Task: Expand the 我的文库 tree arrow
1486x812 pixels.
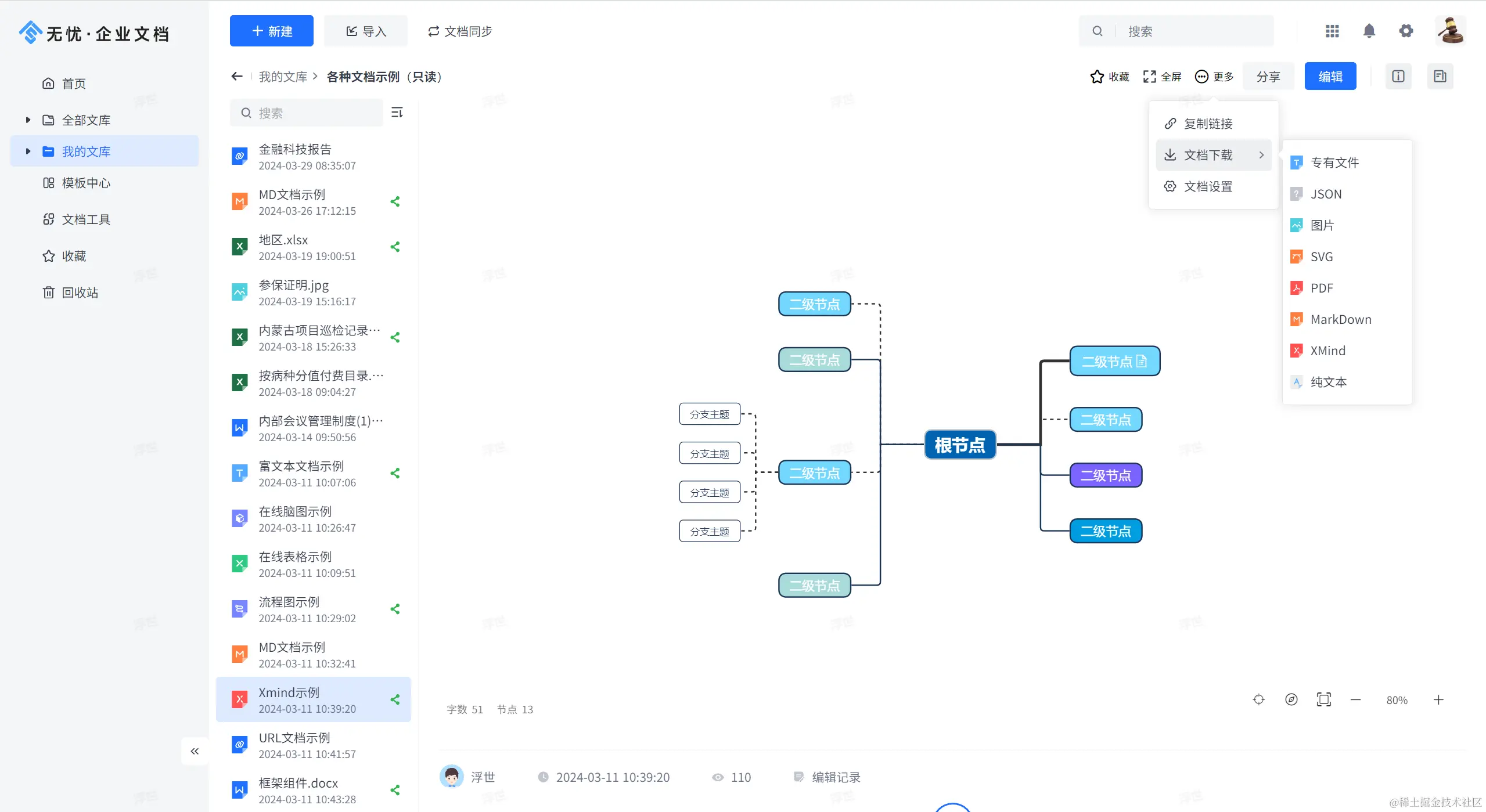Action: [28, 151]
